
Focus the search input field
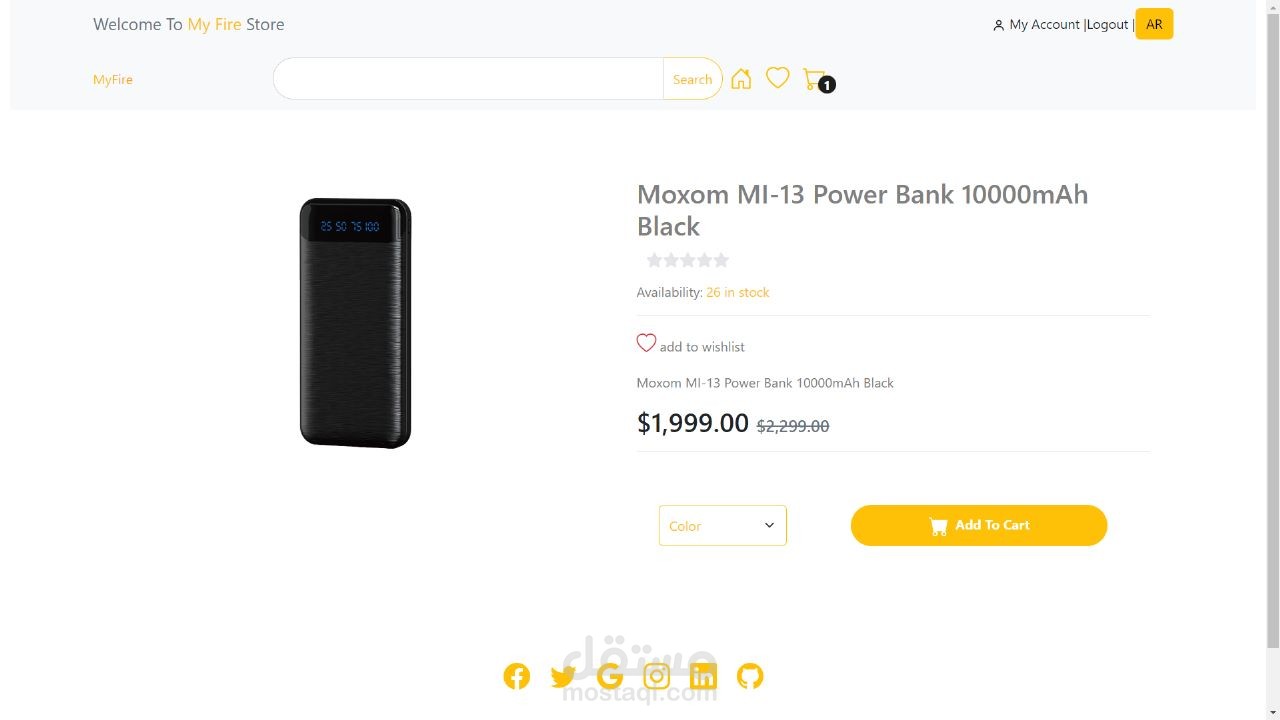pyautogui.click(x=468, y=79)
